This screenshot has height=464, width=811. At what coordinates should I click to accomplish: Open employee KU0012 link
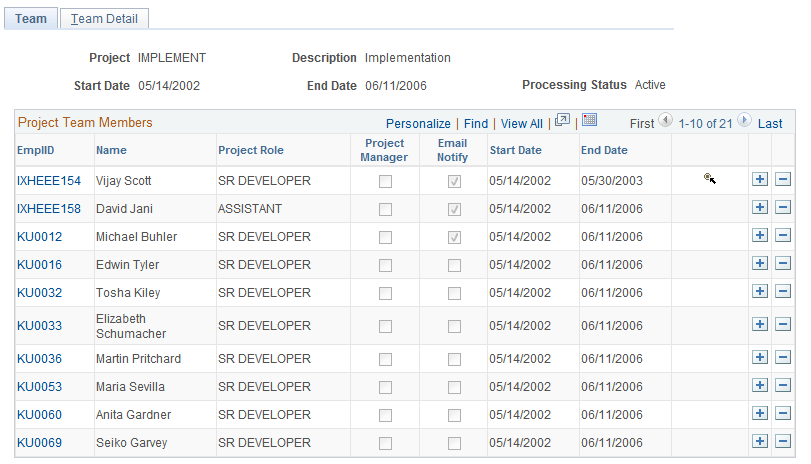click(39, 237)
